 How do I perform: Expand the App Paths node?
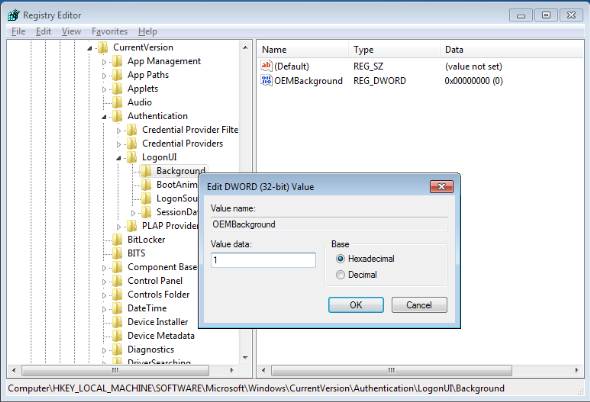[x=104, y=76]
